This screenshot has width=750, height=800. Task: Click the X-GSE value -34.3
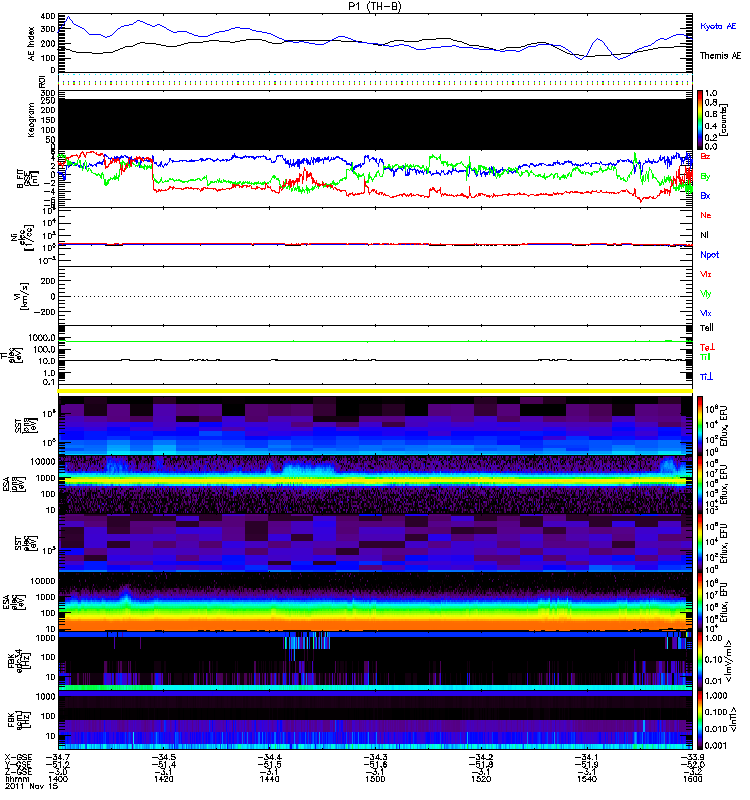376,757
